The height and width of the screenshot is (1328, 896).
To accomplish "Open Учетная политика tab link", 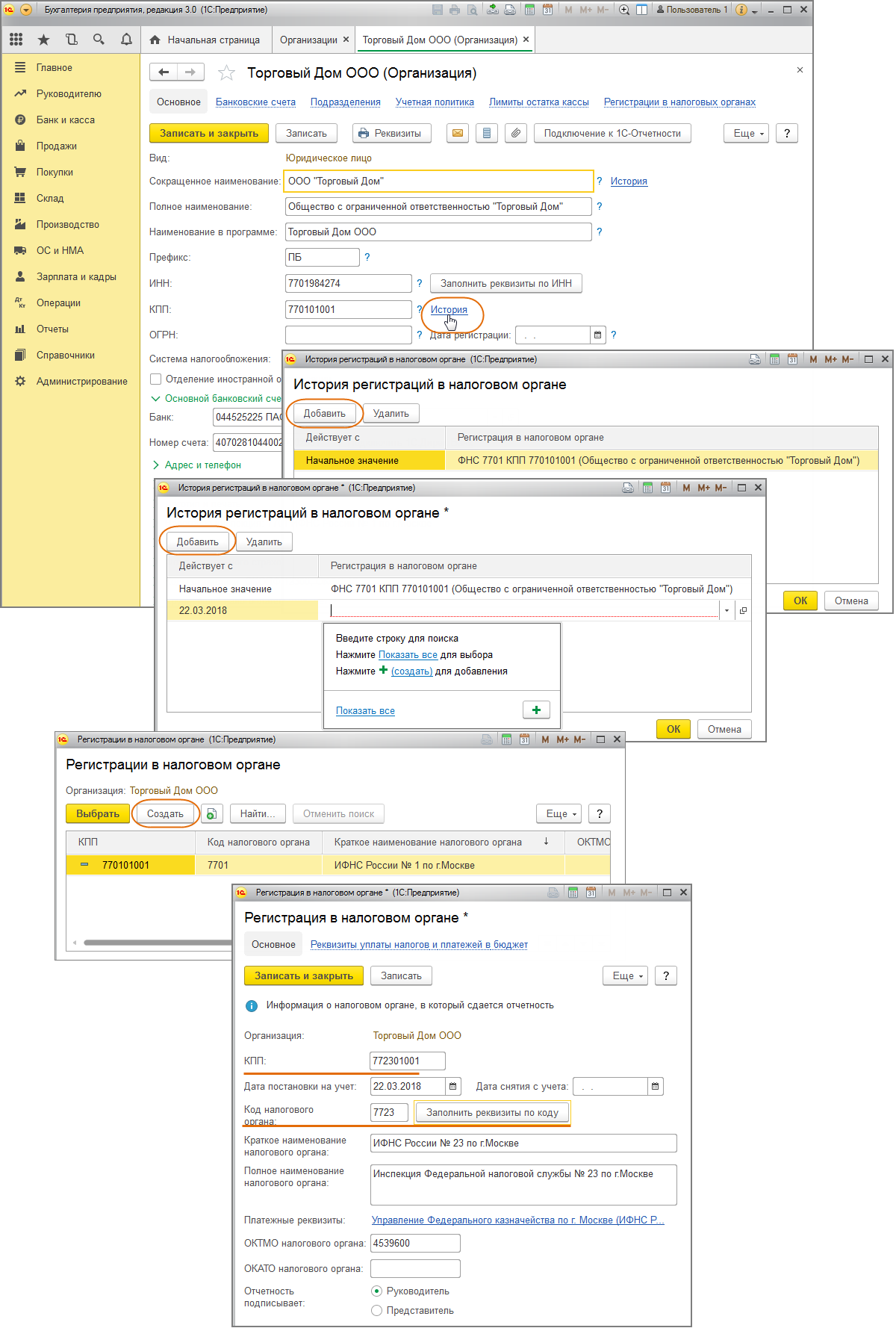I will [435, 102].
